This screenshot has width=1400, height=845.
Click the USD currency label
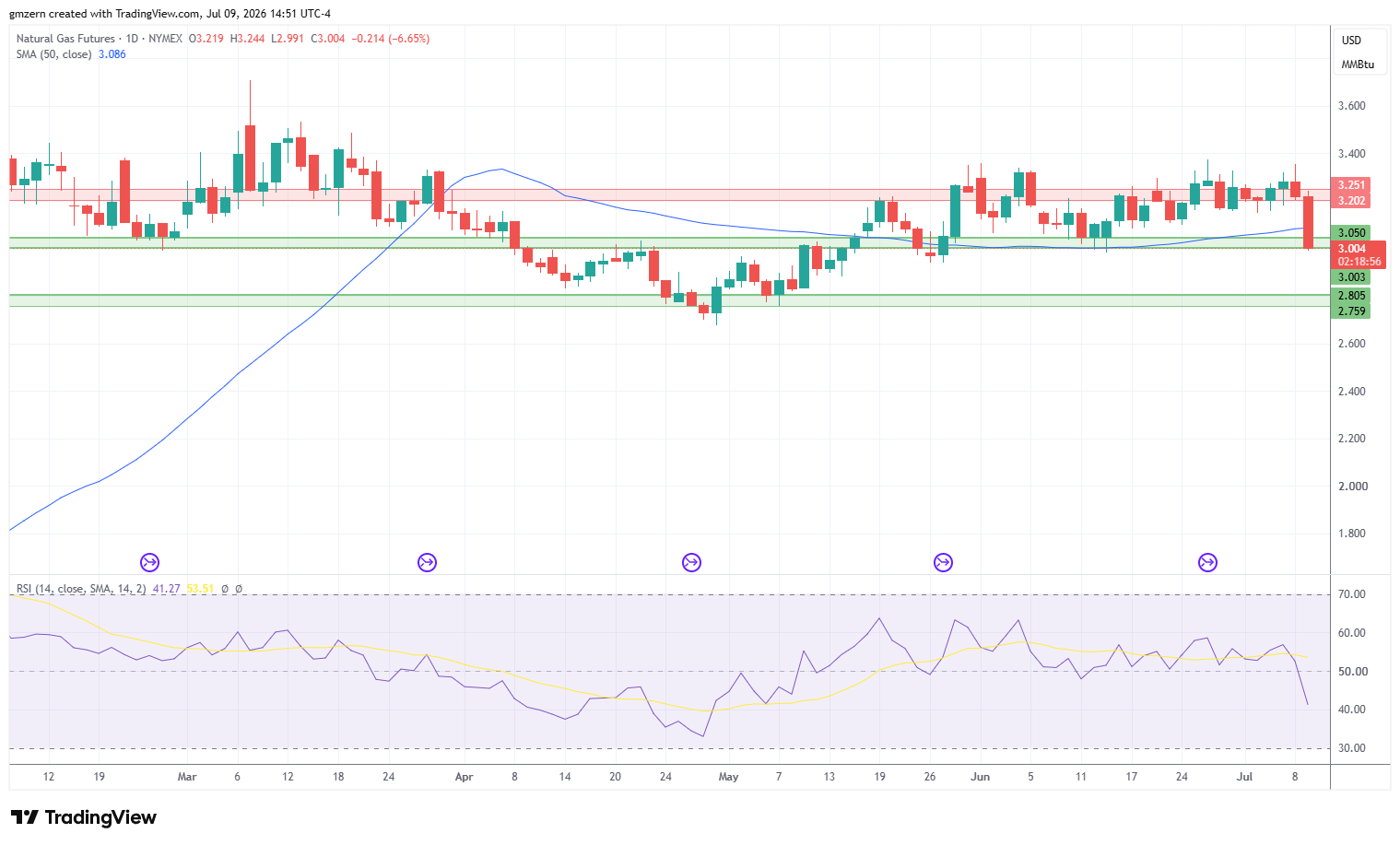[x=1351, y=41]
